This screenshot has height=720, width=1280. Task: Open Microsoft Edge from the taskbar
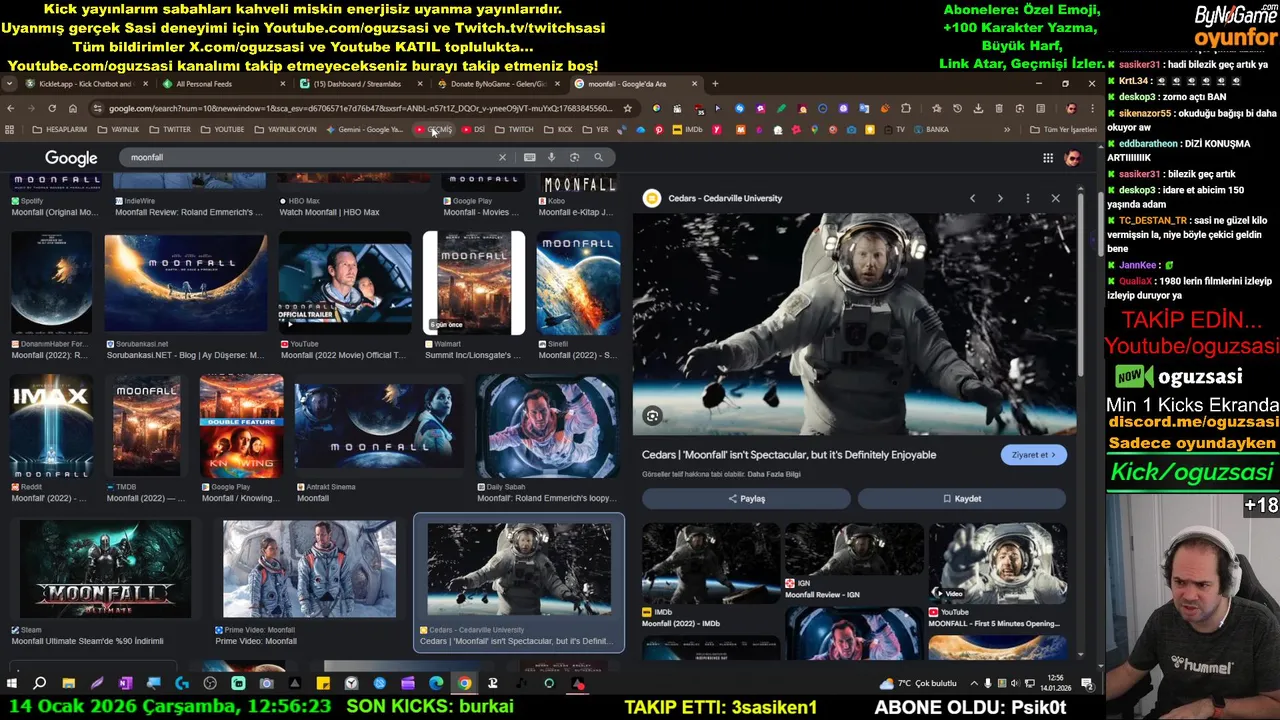[x=436, y=684]
